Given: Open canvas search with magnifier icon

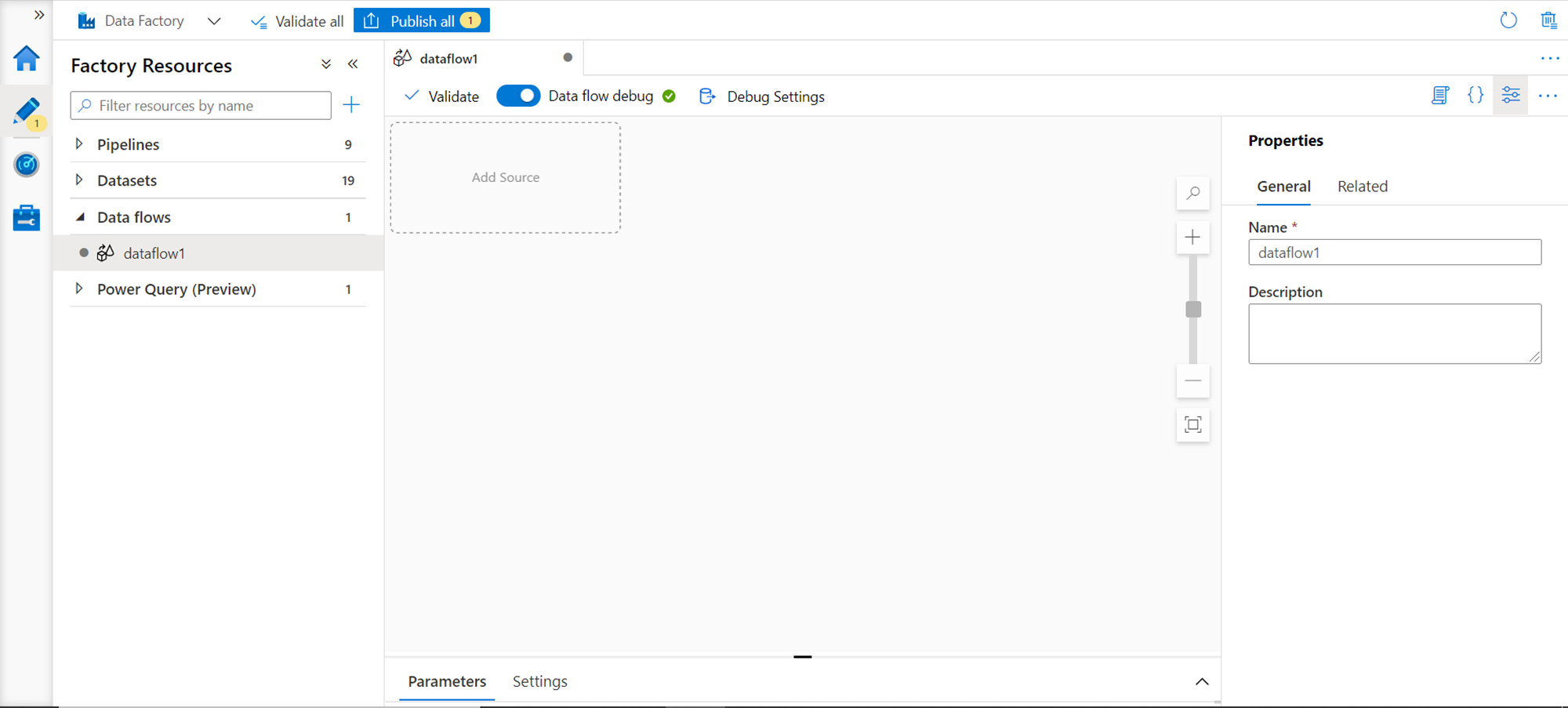Looking at the screenshot, I should tap(1193, 193).
